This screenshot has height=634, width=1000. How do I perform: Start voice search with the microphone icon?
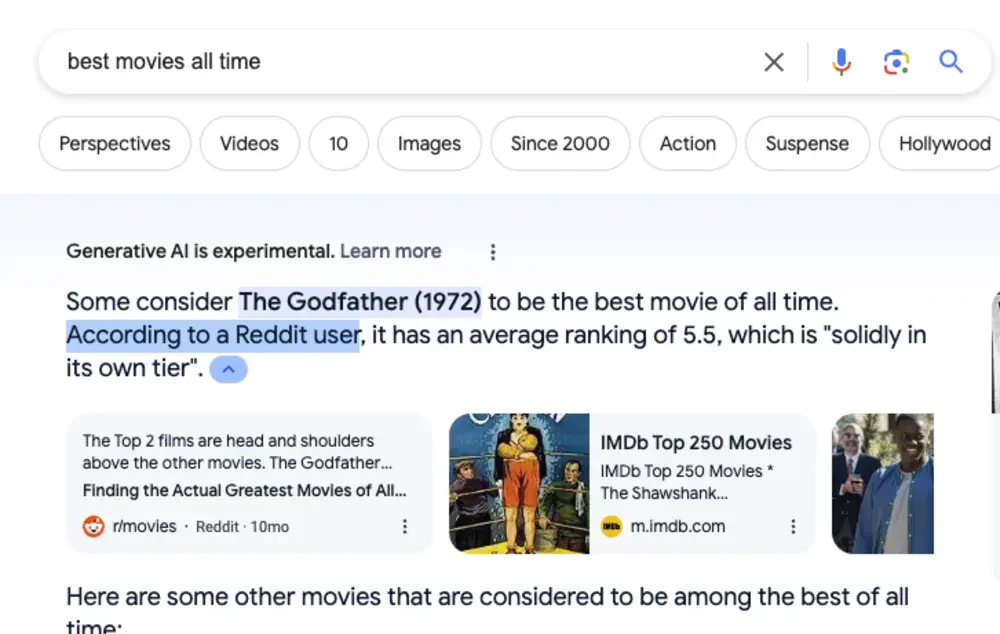pyautogui.click(x=841, y=62)
